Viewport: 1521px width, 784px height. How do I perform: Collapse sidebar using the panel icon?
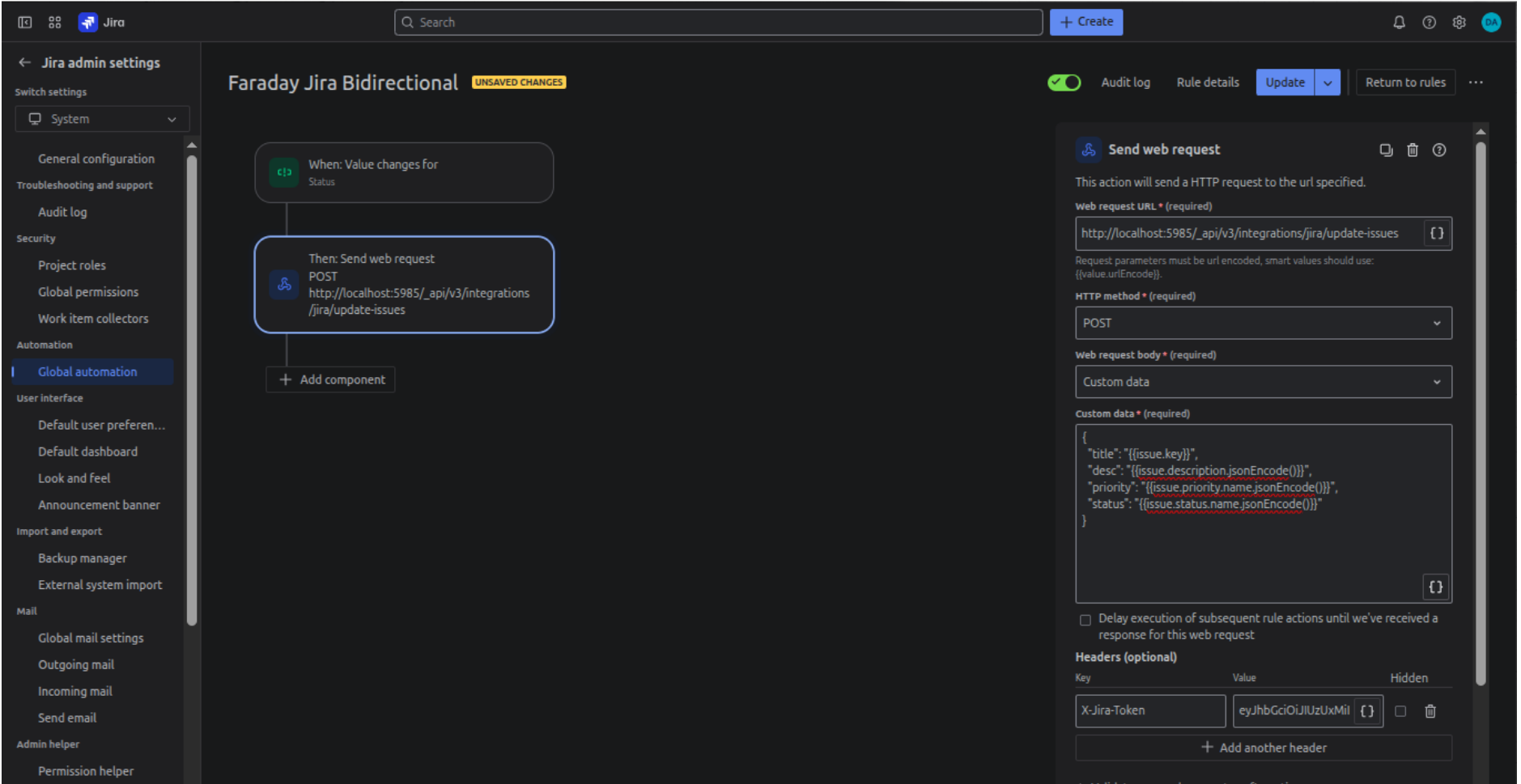tap(25, 23)
